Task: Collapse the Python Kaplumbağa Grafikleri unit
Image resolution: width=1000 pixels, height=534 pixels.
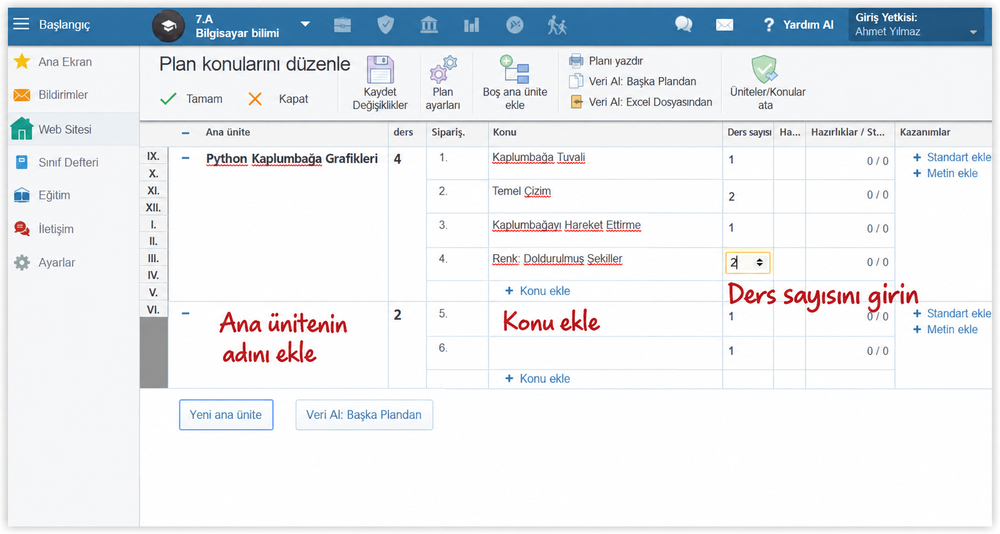Action: tap(186, 158)
